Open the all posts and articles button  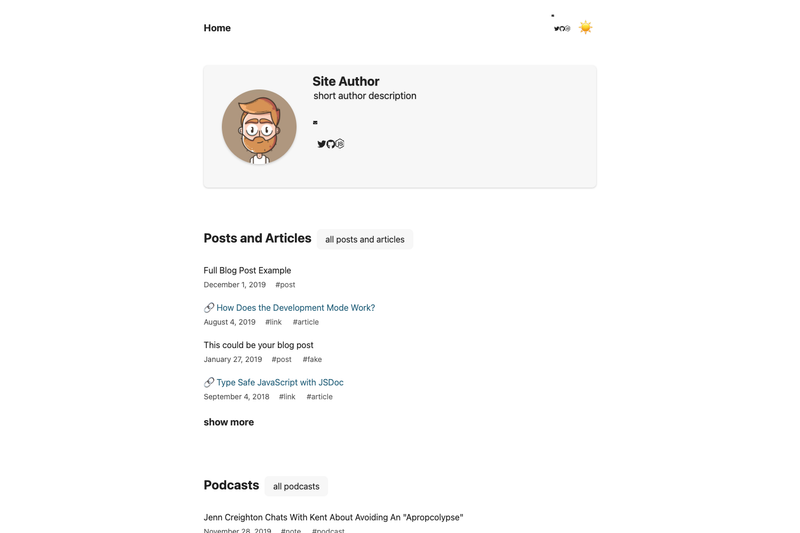(365, 239)
